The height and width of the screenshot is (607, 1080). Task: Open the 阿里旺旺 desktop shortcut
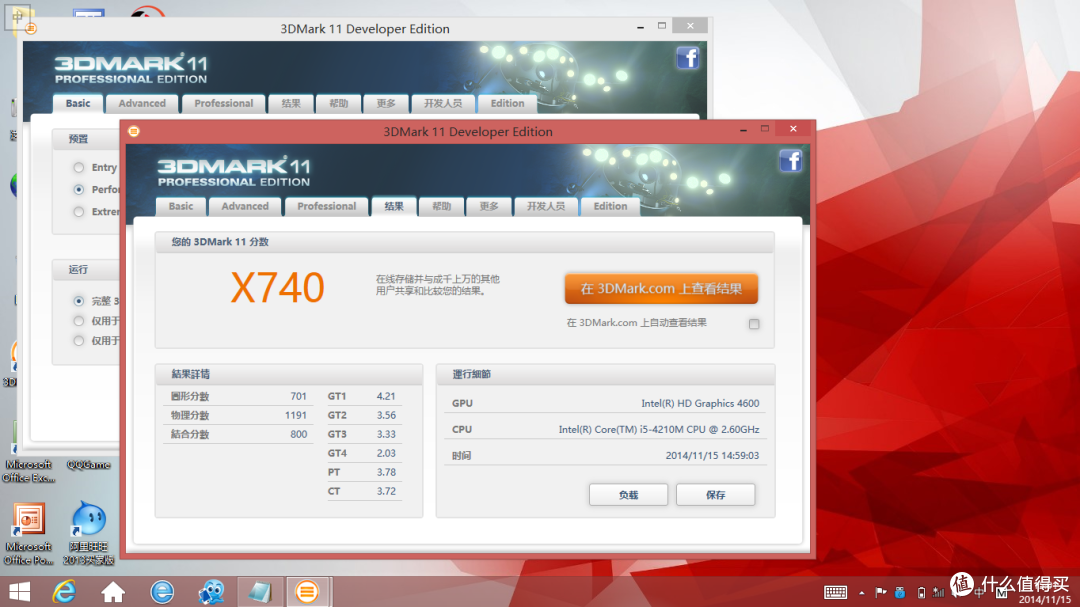click(89, 534)
